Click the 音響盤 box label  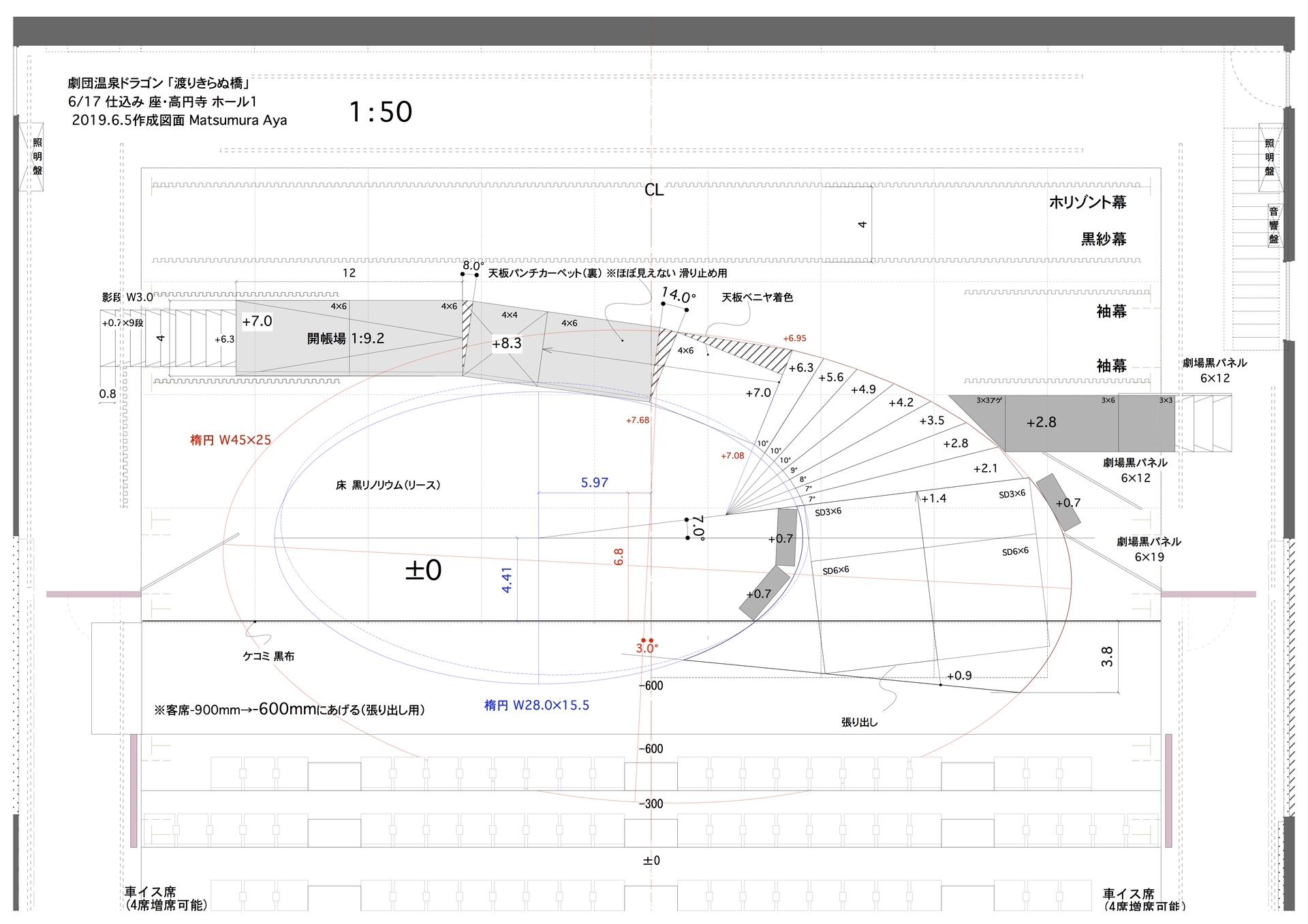pyautogui.click(x=1273, y=225)
